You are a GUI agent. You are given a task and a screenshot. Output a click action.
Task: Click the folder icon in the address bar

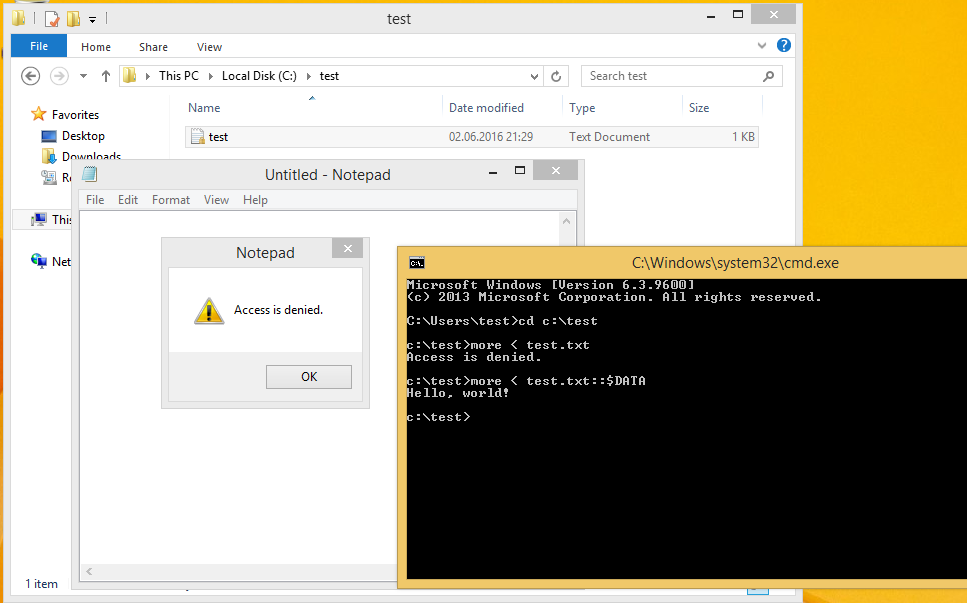point(130,75)
